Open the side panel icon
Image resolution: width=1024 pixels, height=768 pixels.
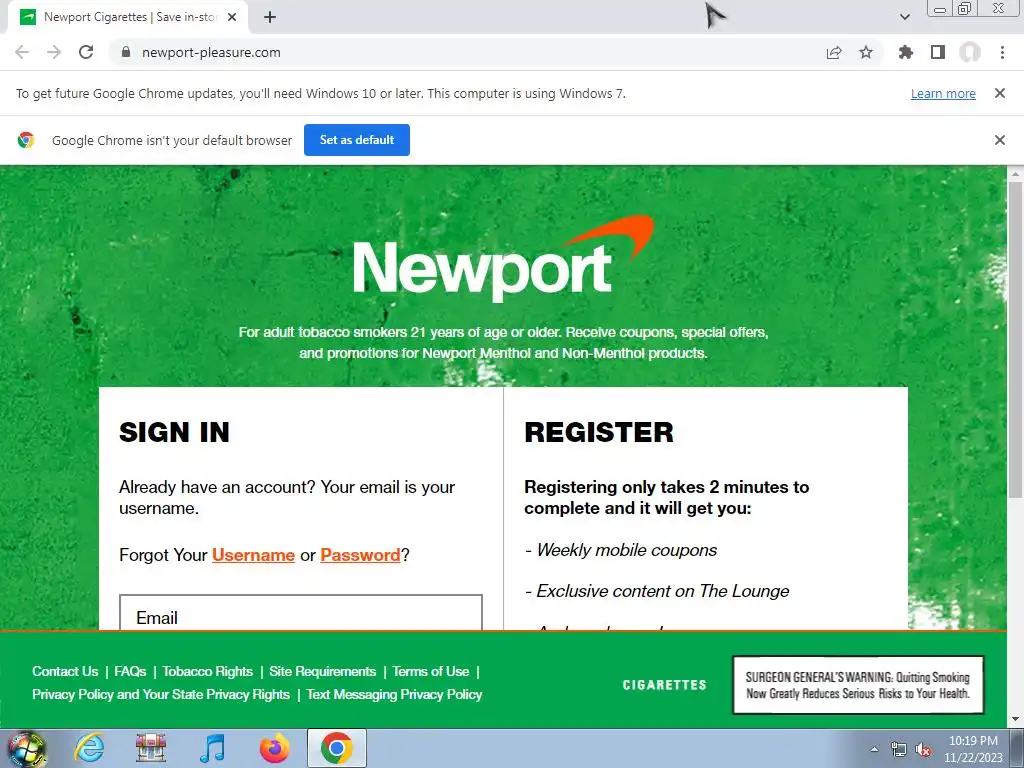pos(938,52)
